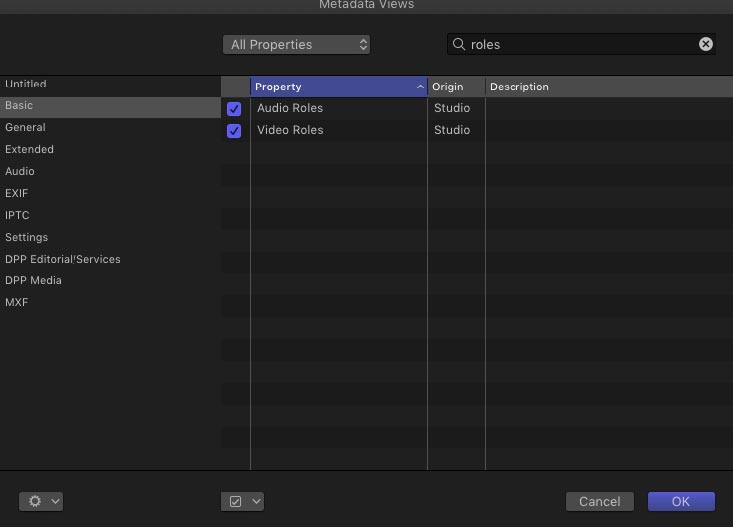This screenshot has height=527, width=733.
Task: Select the MXF metadata view
Action: coord(110,302)
